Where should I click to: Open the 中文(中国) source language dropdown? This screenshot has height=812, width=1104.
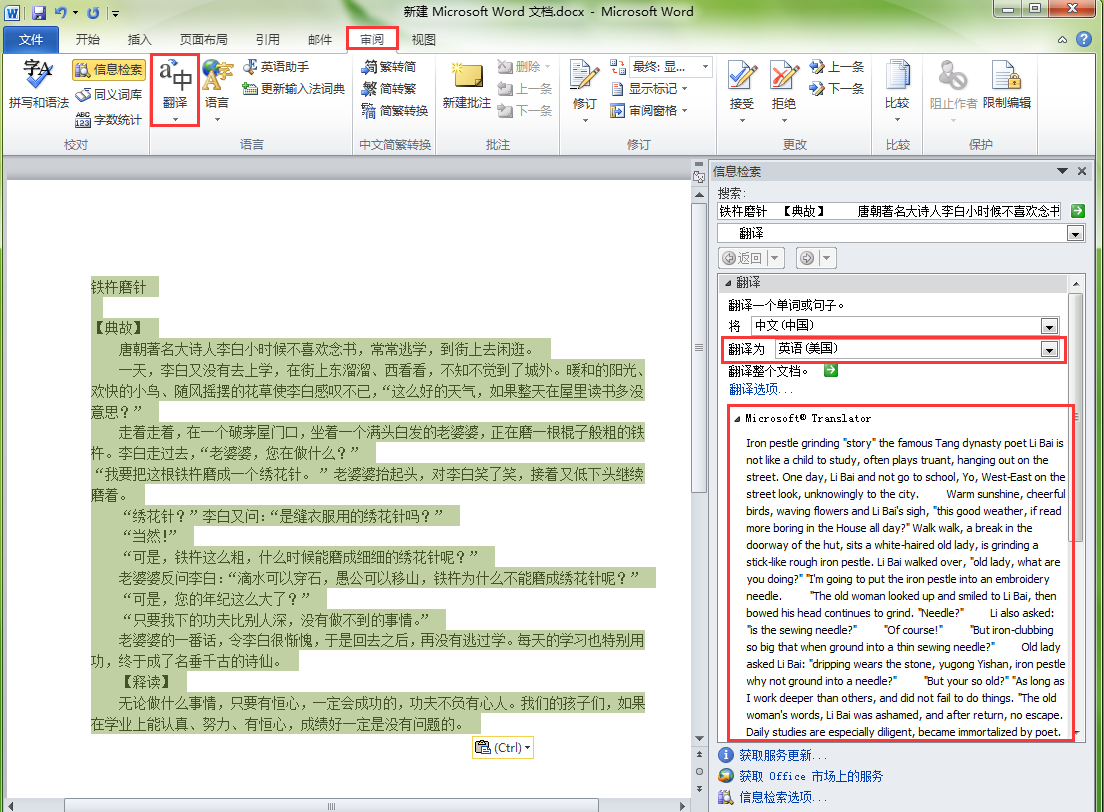point(1049,326)
